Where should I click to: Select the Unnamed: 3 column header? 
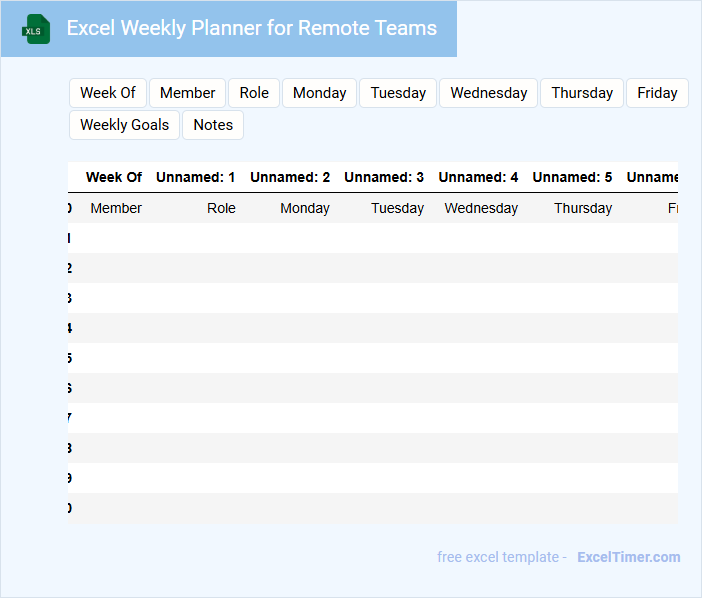(x=383, y=177)
